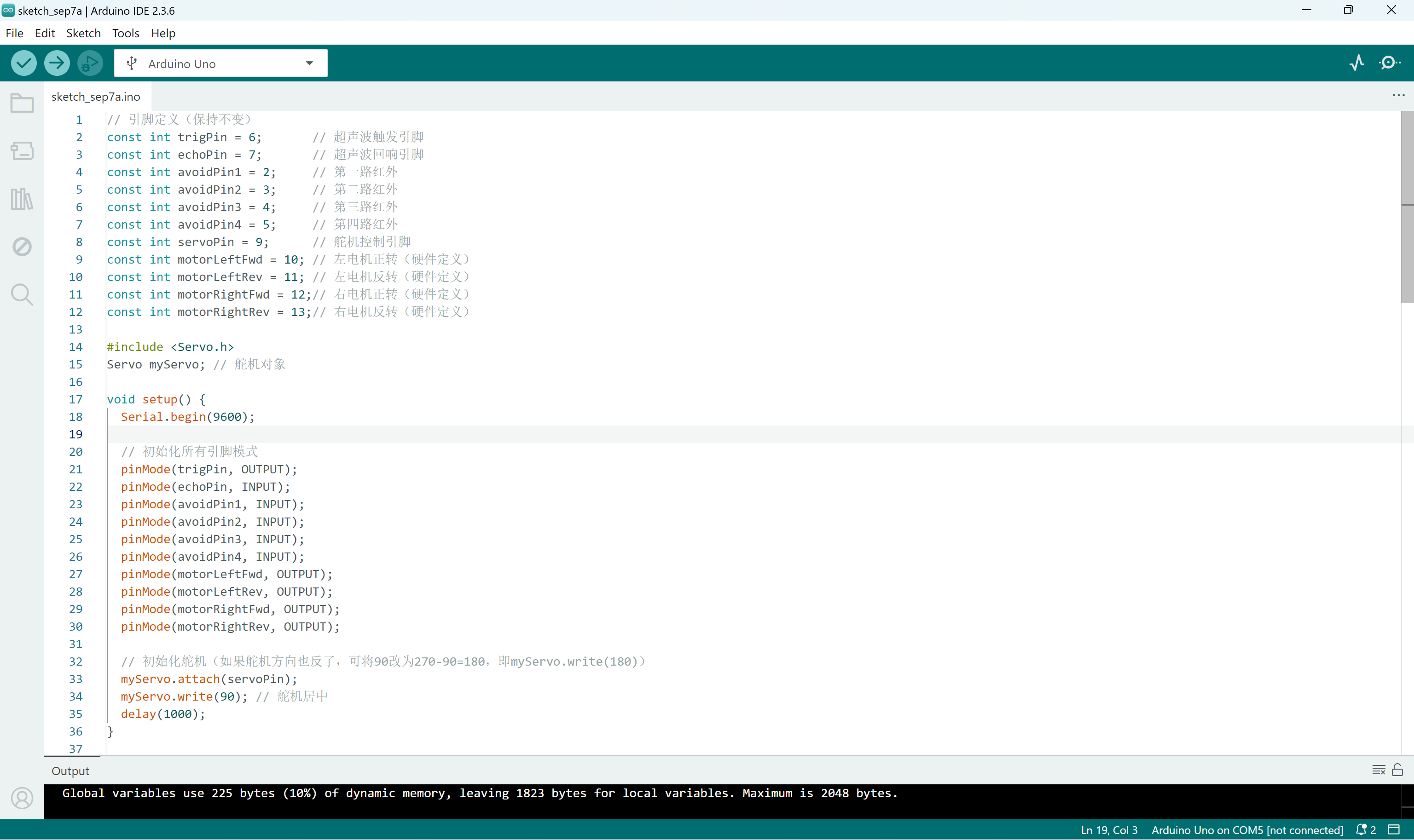Clear the Output panel
This screenshot has width=1414, height=840.
point(1379,770)
